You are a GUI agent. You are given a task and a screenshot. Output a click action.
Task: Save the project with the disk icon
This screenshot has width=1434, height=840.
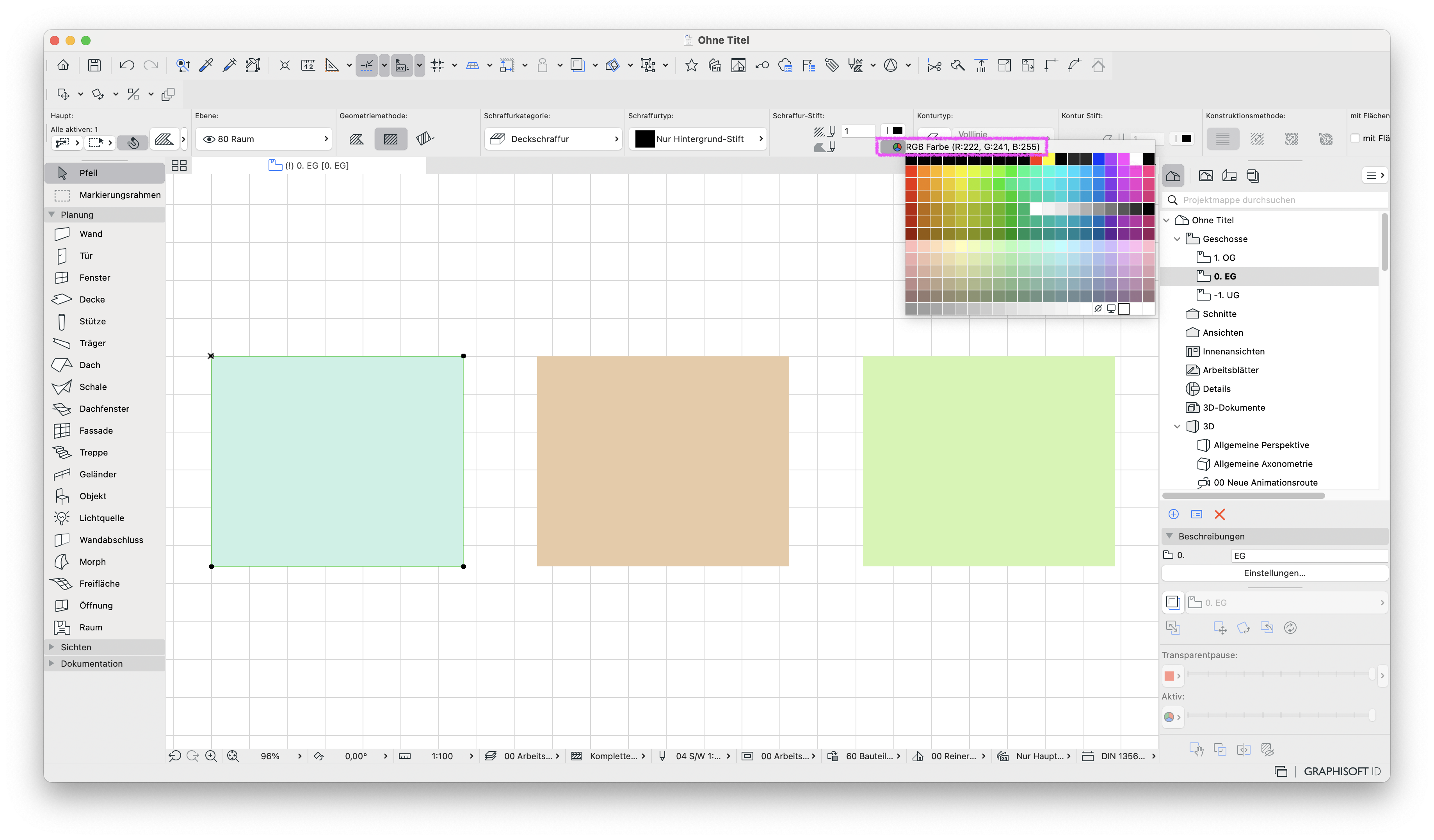pos(94,66)
